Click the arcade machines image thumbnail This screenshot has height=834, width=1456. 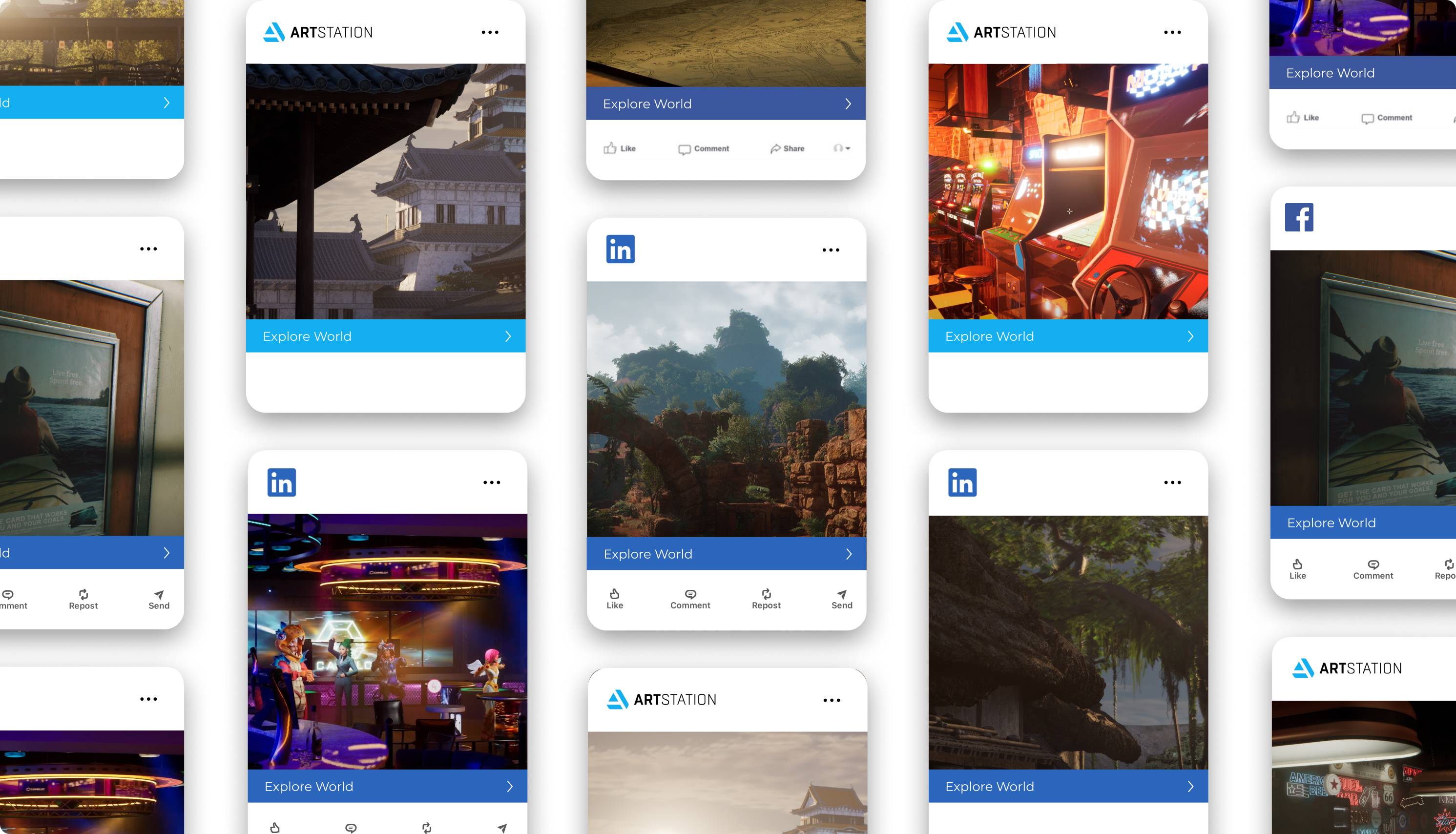pyautogui.click(x=1068, y=191)
